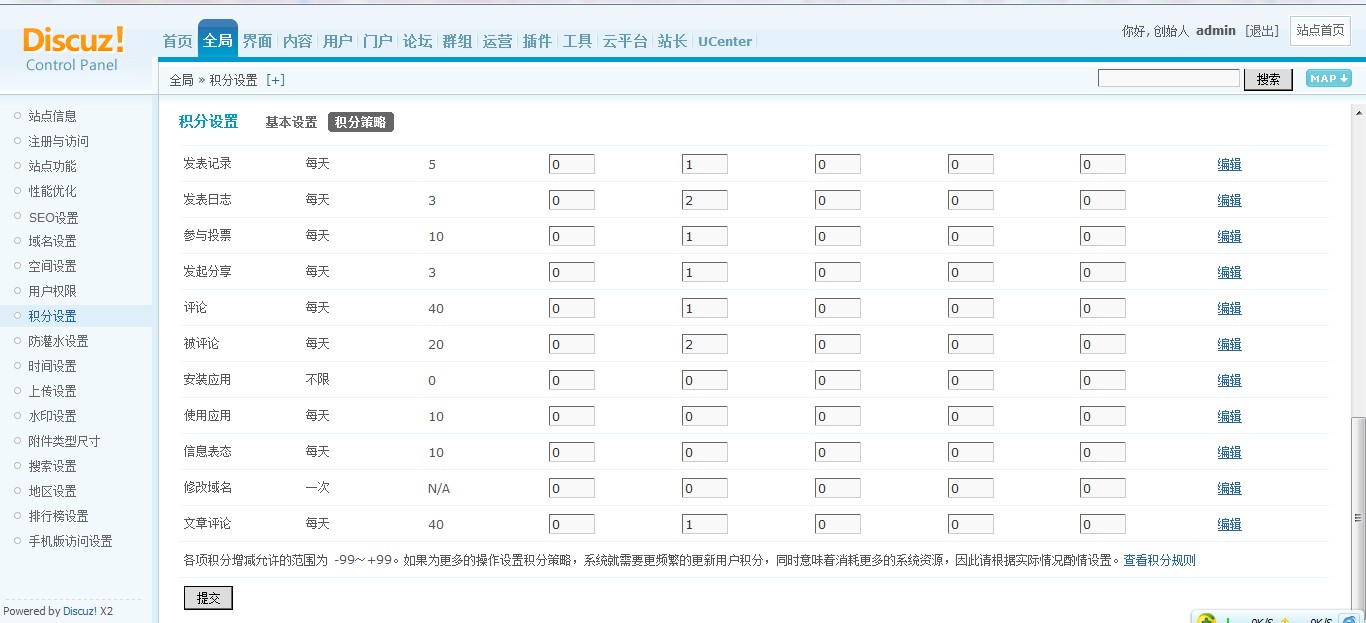Viewport: 1366px width, 623px height.
Task: Click the [+] add-to-favorites link in breadcrumb
Action: 275,80
